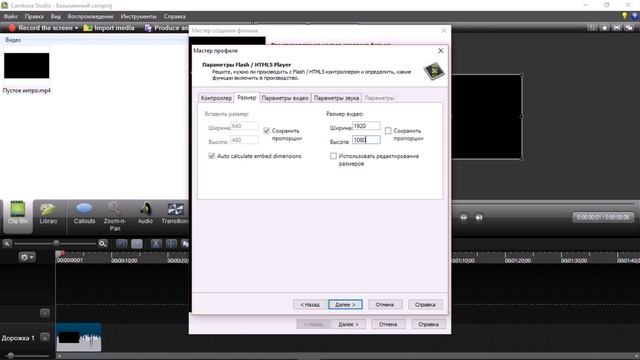Click Справка in Мастер создания фильма window
This screenshot has width=640, height=360.
click(428, 324)
